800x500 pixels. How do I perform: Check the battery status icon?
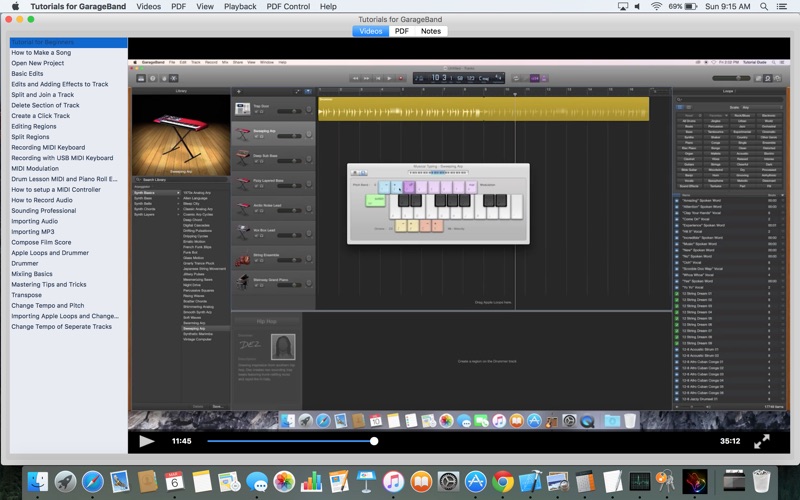(x=691, y=7)
